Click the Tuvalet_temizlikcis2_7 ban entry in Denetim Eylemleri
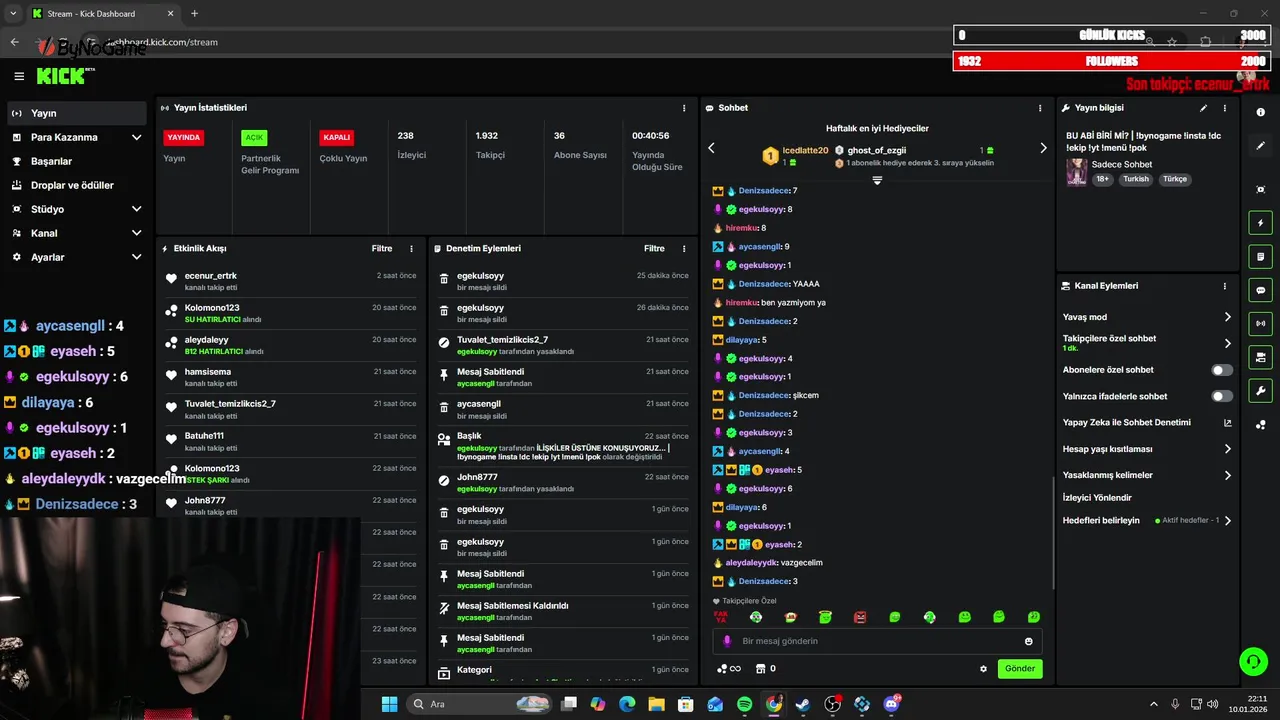This screenshot has height=720, width=1280. (565, 345)
